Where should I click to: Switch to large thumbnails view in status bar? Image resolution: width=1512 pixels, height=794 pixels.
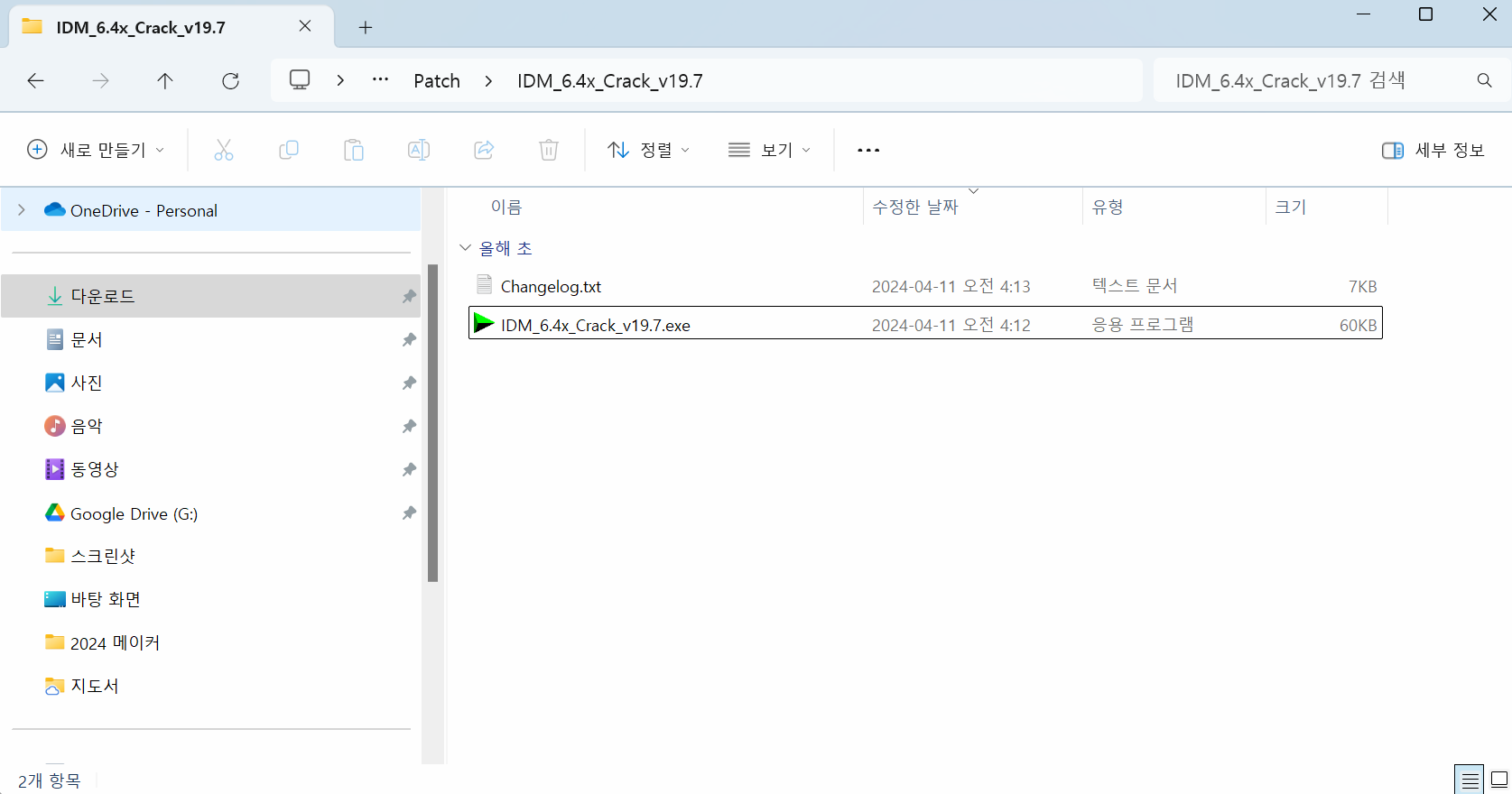[x=1499, y=780]
